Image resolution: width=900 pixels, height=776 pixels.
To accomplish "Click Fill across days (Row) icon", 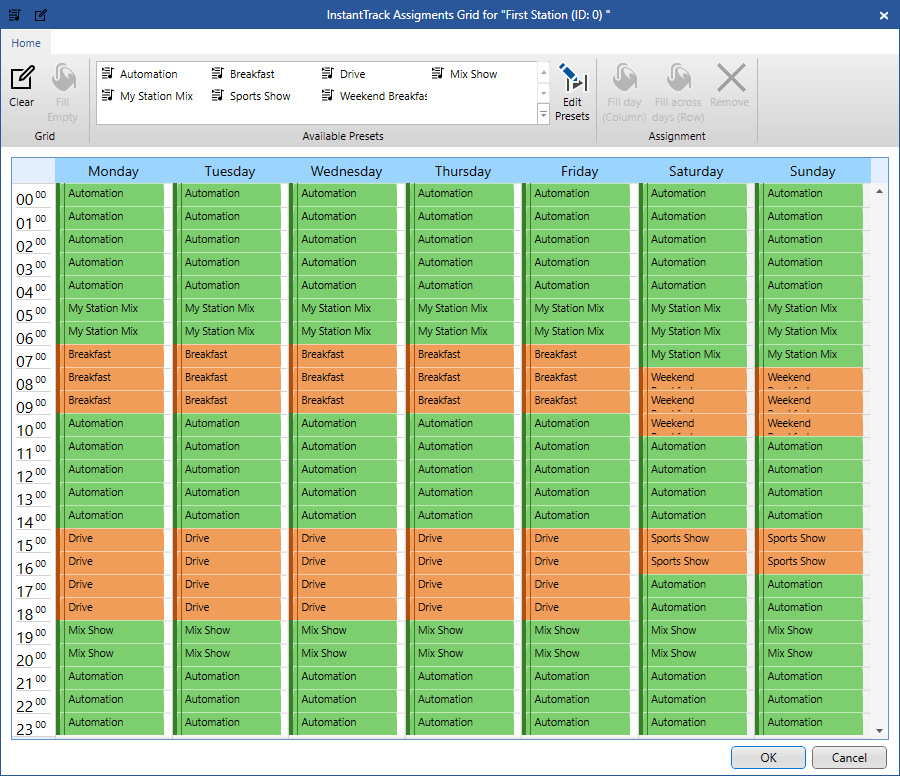I will click(678, 79).
